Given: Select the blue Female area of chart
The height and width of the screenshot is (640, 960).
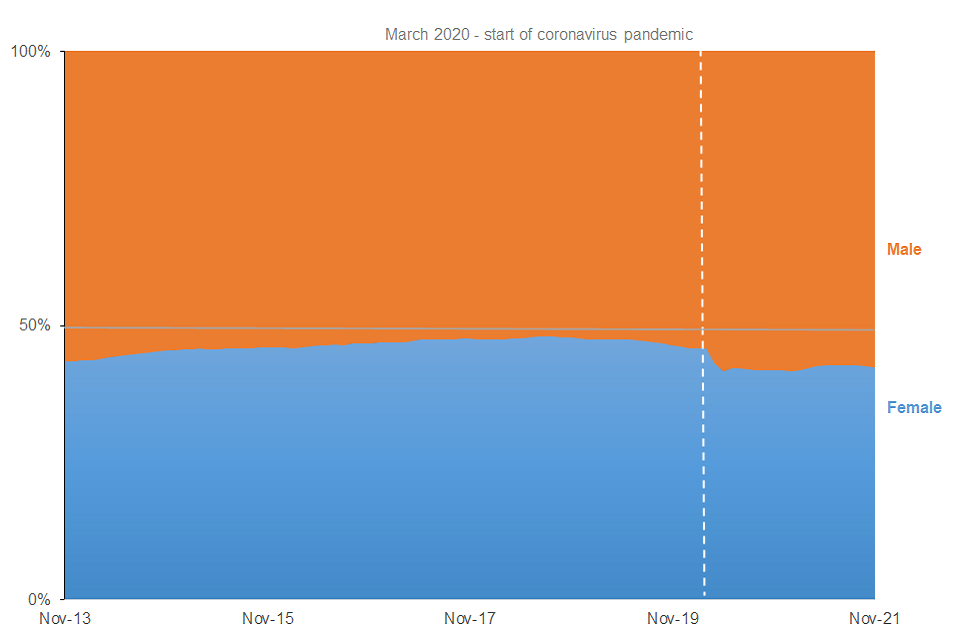Looking at the screenshot, I should tap(400, 480).
